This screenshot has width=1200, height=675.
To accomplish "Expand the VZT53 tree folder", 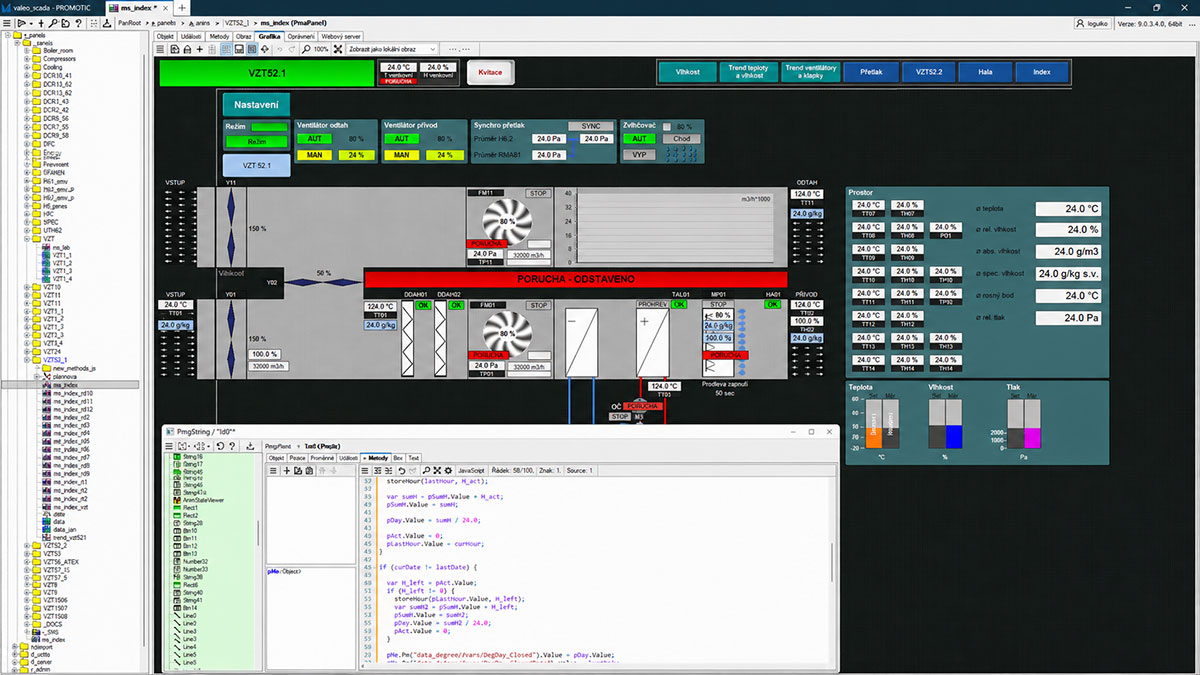I will click(x=27, y=553).
